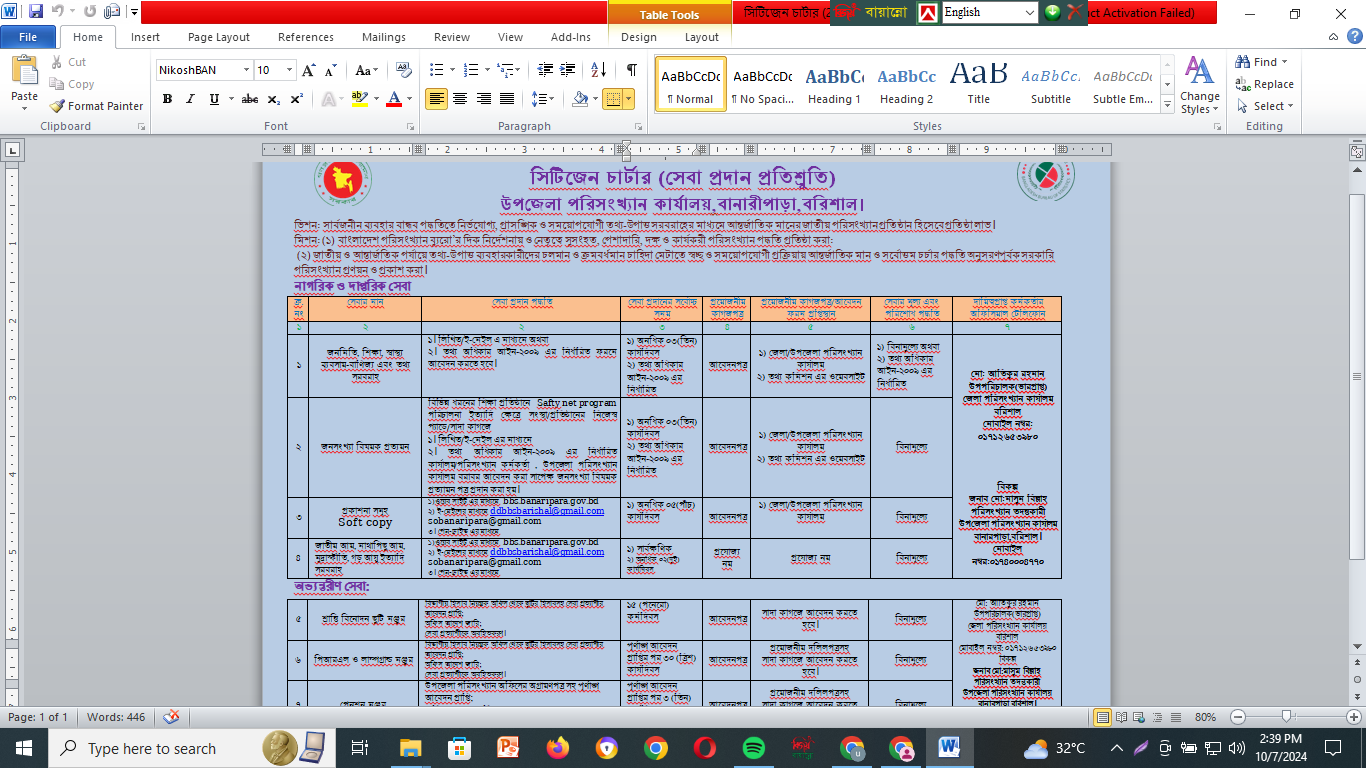Image resolution: width=1366 pixels, height=768 pixels.
Task: Switch to the Page Layout tab
Action: (x=219, y=37)
